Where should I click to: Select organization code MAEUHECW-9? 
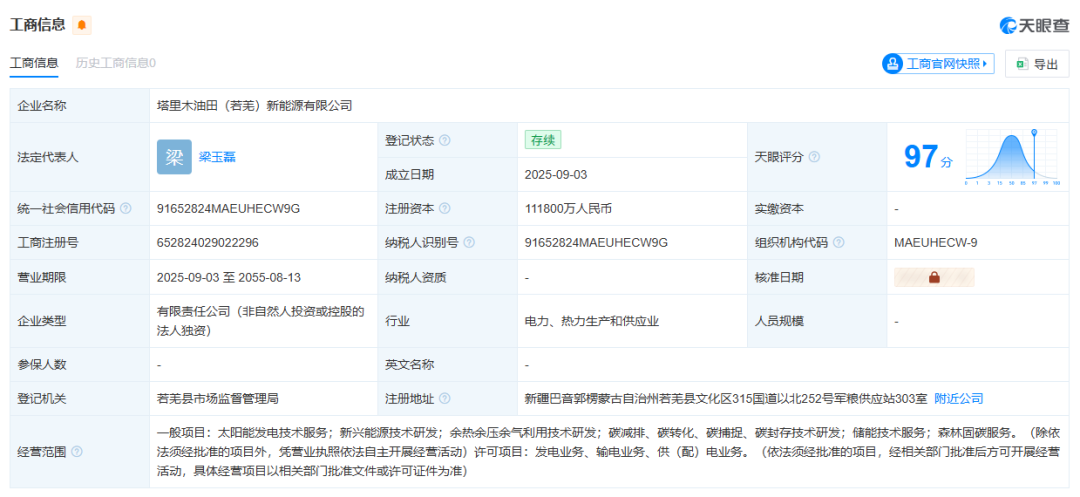point(935,242)
